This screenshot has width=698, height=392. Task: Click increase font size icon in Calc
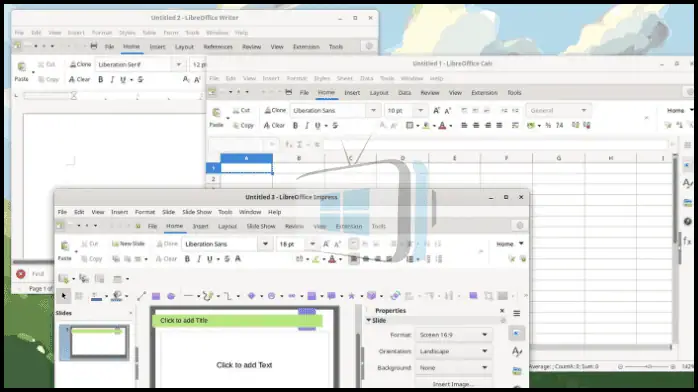436,110
